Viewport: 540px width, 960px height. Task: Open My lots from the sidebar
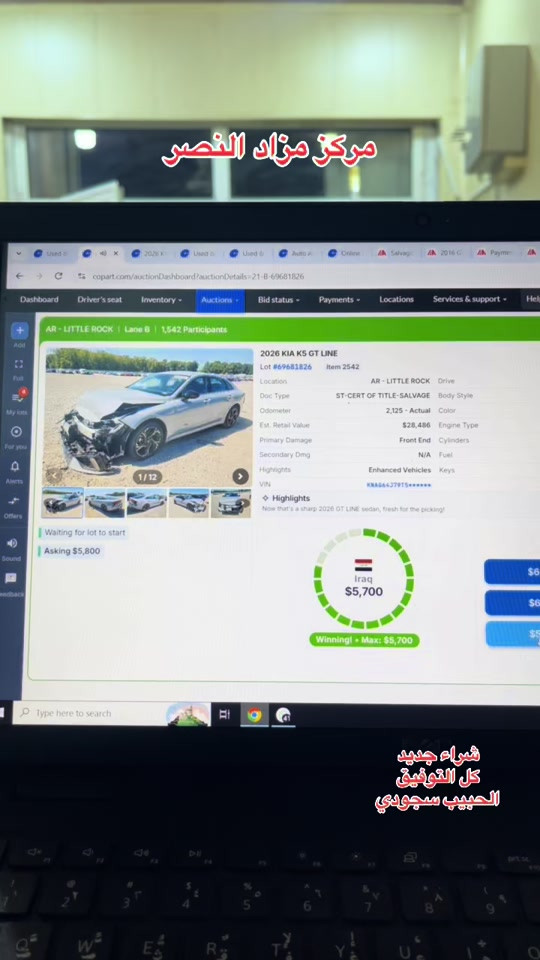pos(18,397)
